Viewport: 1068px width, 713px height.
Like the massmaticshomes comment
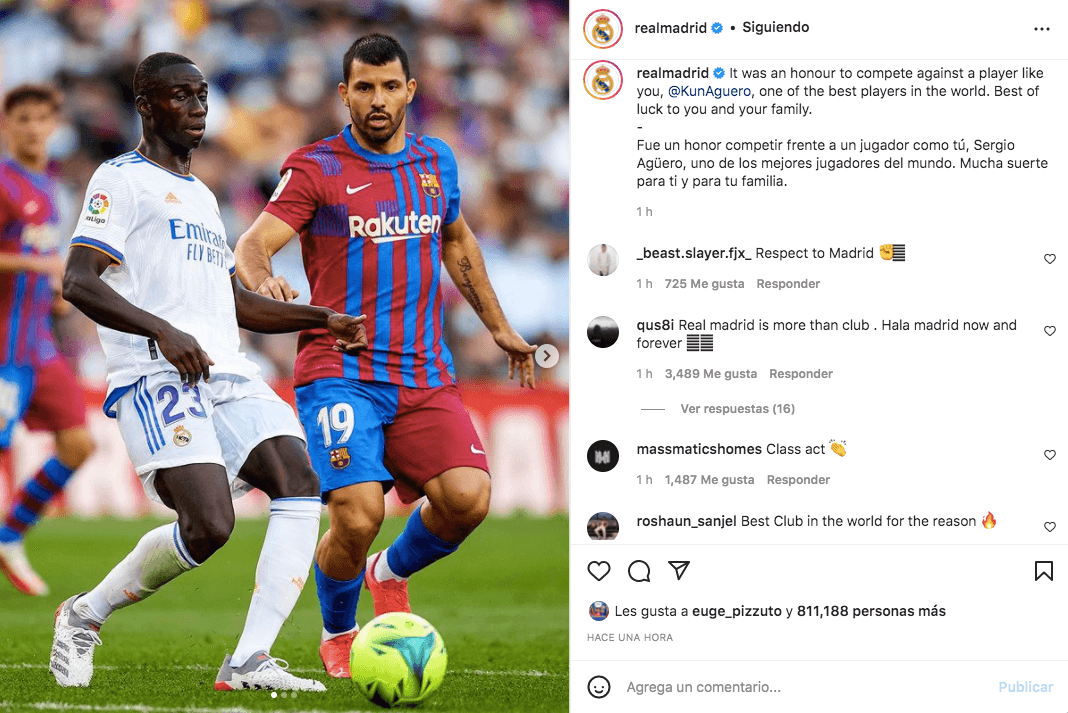coord(1050,455)
